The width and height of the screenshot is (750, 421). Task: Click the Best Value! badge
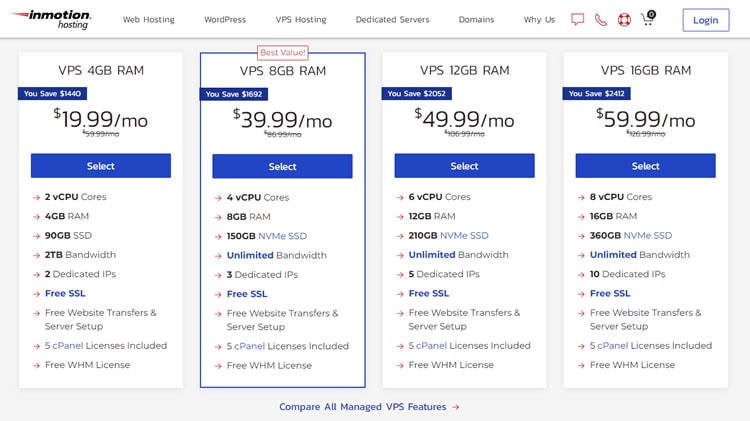pos(283,53)
